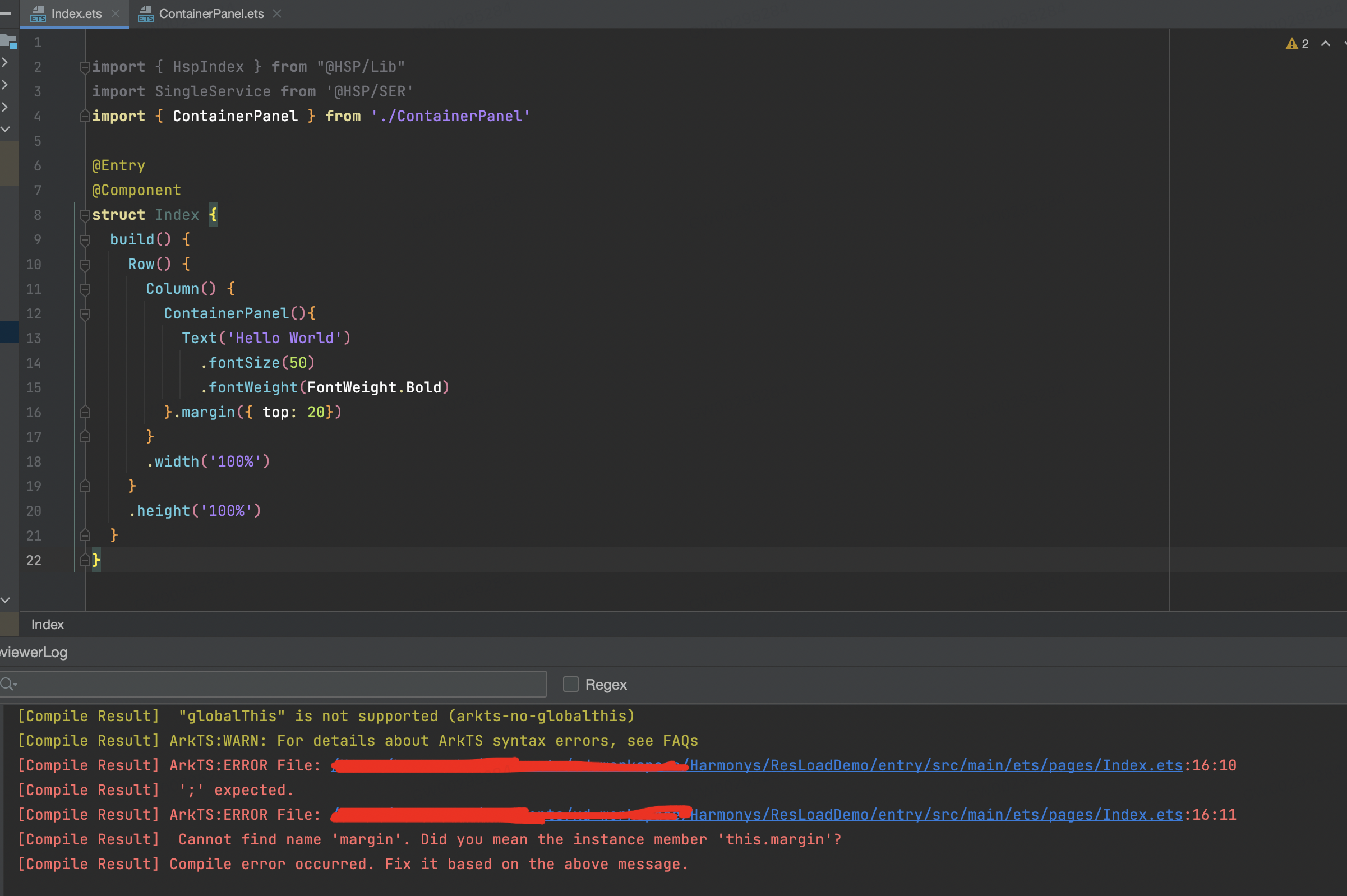Click .height('100%') on line 20

194,511
